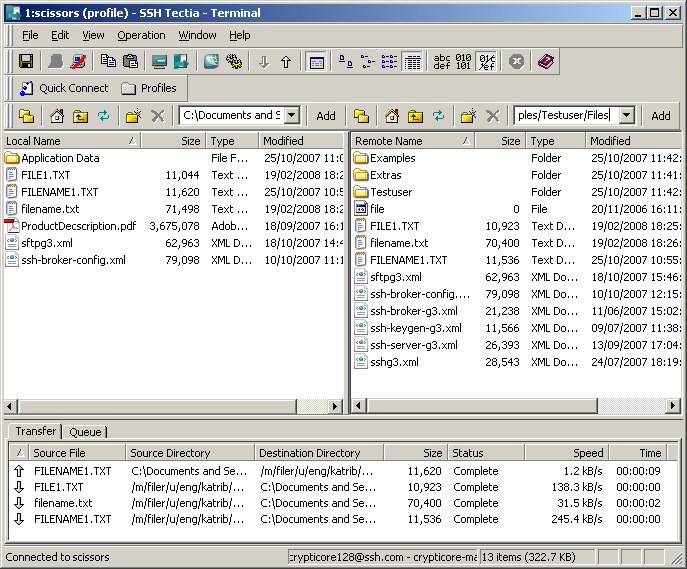Click in the local path input field
687x569 pixels.
232,116
